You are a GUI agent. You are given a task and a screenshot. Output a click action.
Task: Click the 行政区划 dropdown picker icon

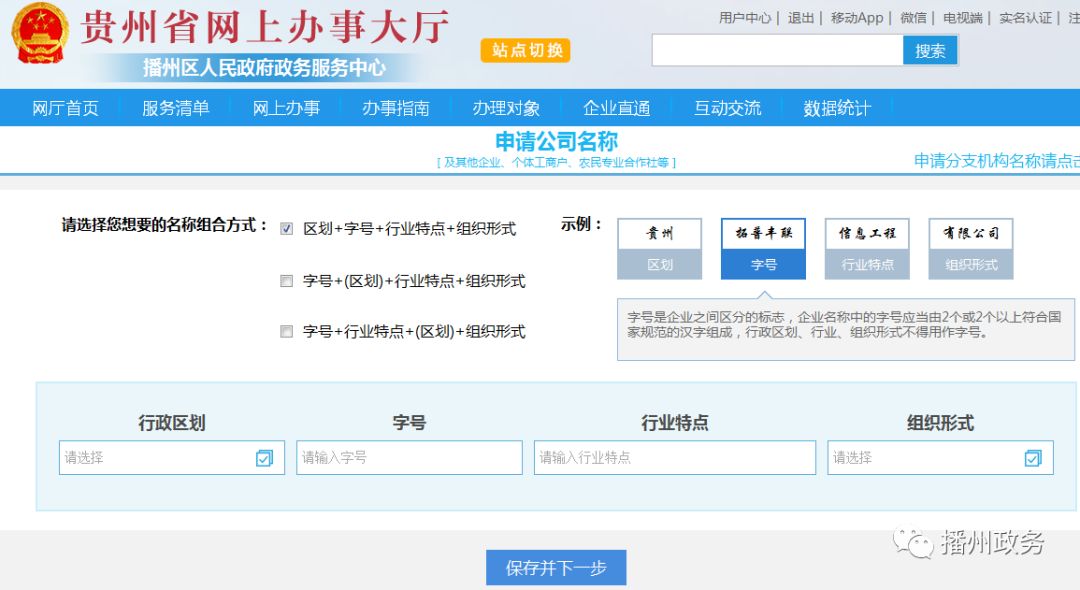pyautogui.click(x=264, y=458)
